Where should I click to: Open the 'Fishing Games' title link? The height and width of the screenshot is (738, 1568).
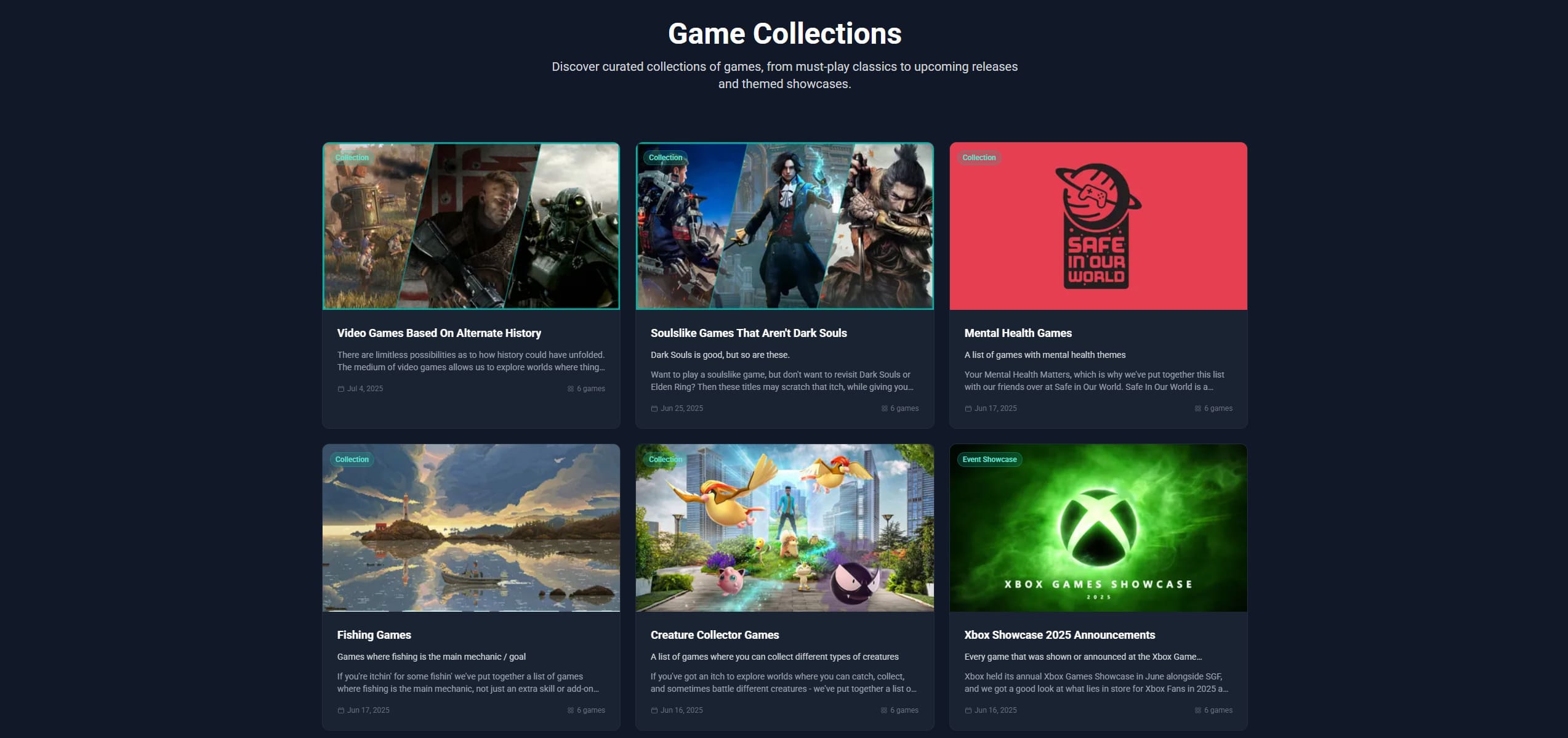[x=374, y=635]
